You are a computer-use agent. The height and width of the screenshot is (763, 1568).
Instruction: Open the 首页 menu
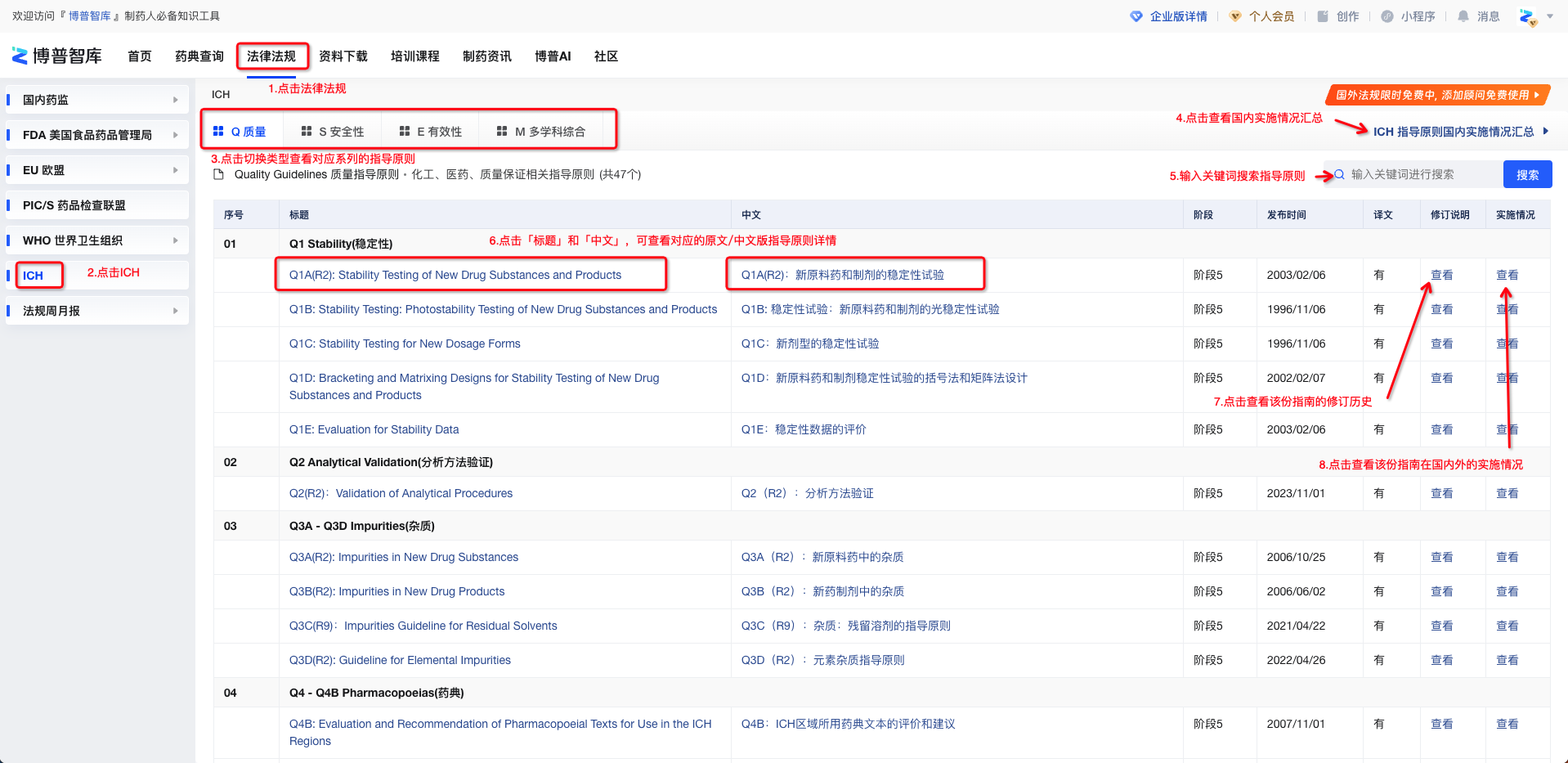140,56
